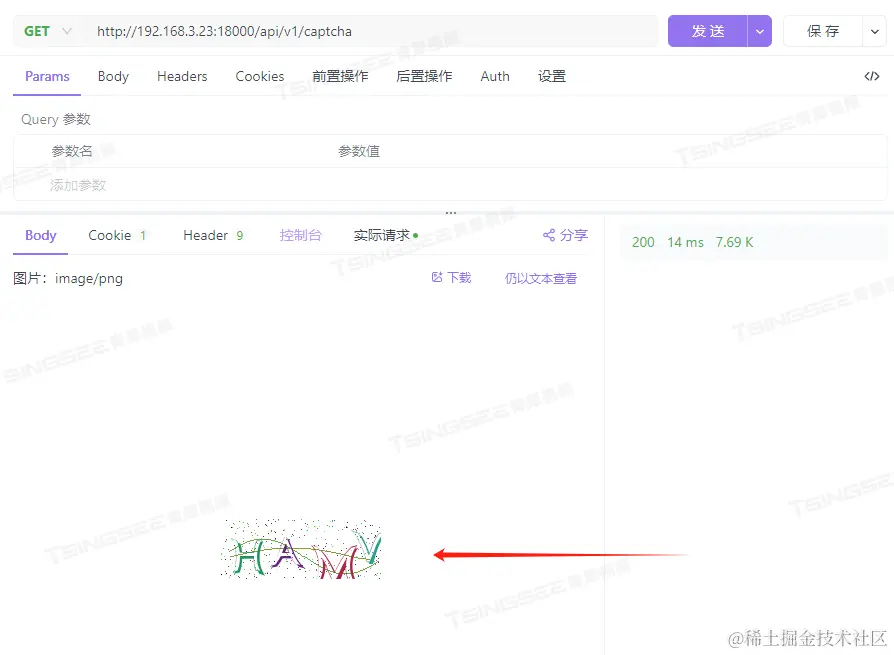This screenshot has width=894, height=655.
Task: Expand the send button dropdown arrow
Action: pyautogui.click(x=759, y=31)
